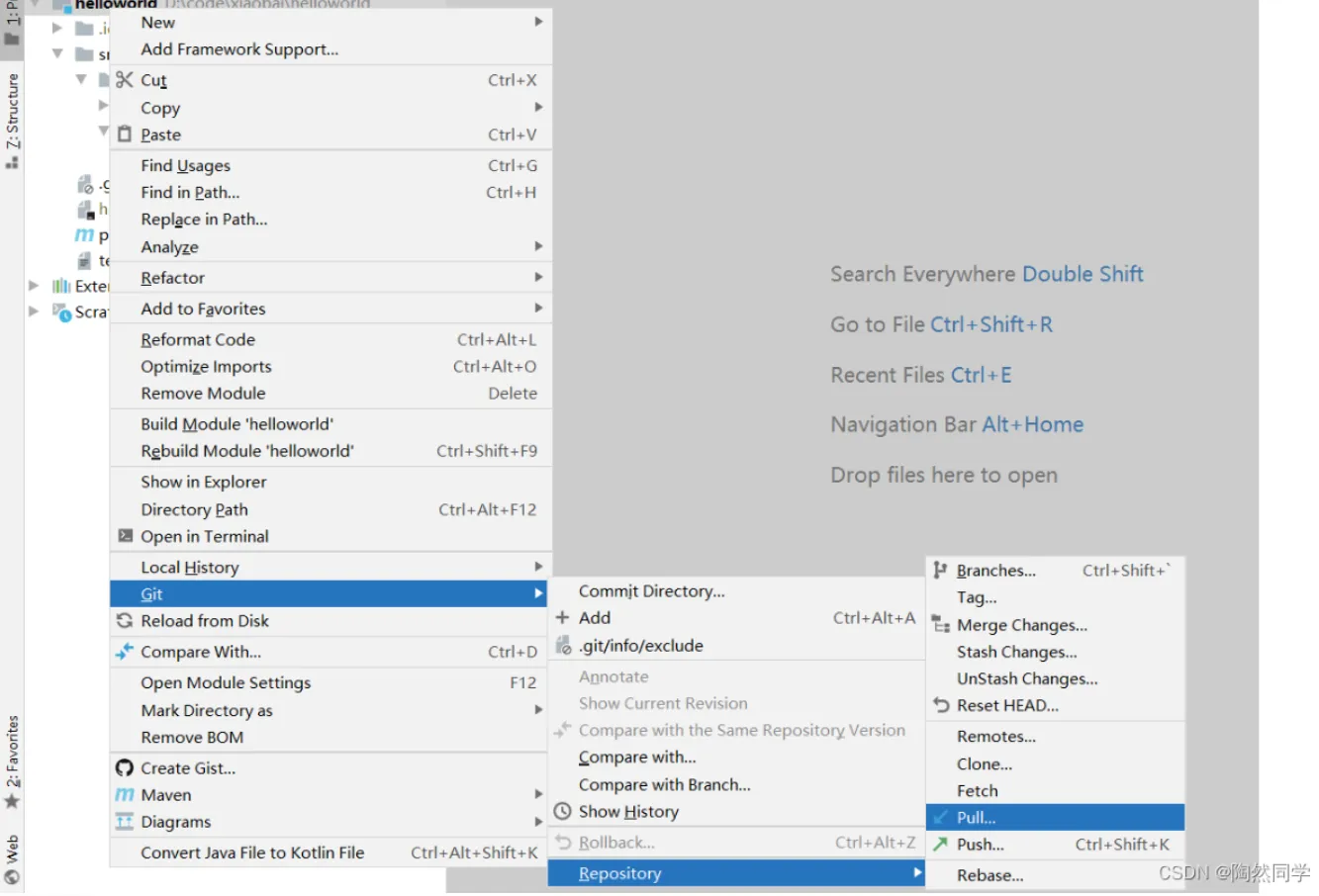Image resolution: width=1319 pixels, height=896 pixels.
Task: Open the highlighted Repository submenu entry
Action: (737, 874)
